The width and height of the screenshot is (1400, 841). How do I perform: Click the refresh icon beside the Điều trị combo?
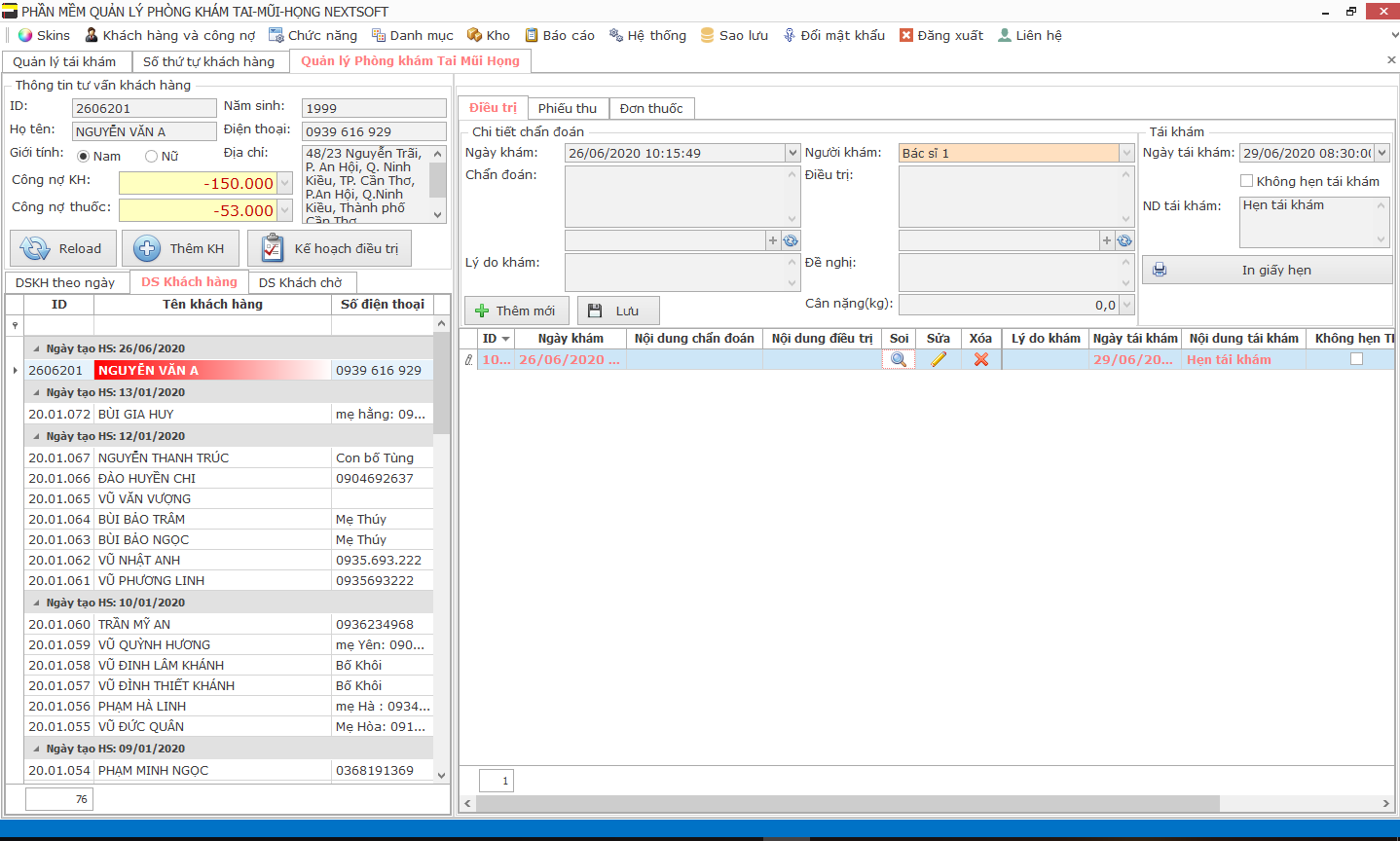click(1124, 240)
